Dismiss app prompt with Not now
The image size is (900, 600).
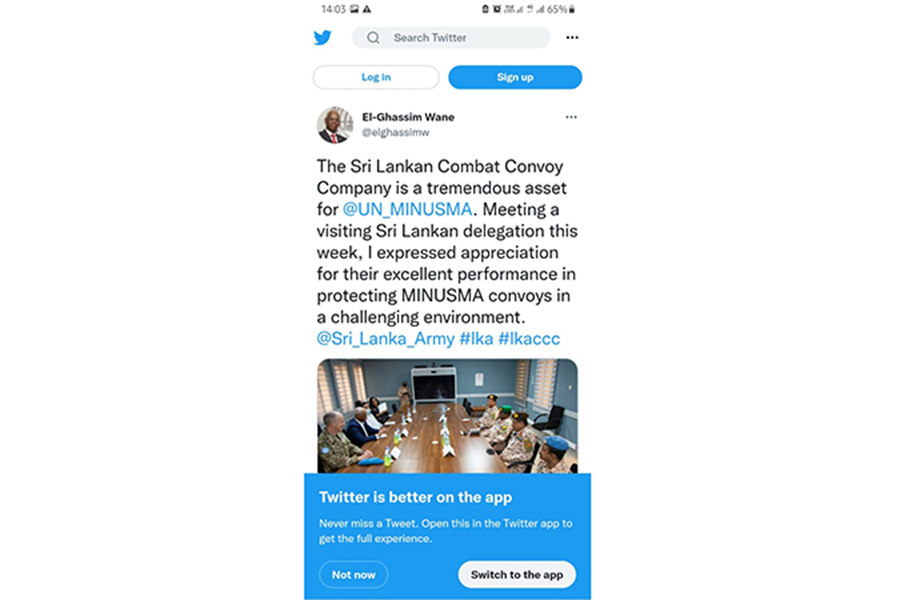coord(354,575)
